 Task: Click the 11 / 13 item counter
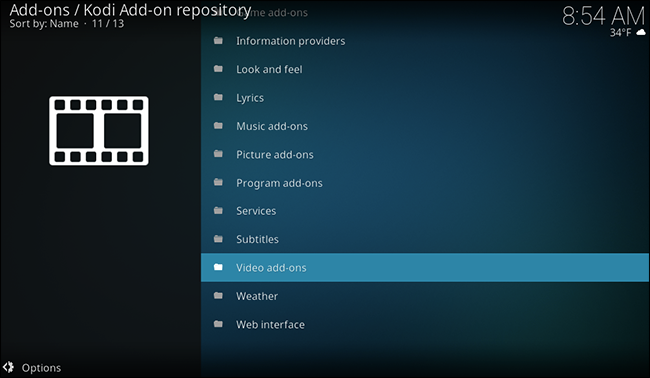tap(108, 24)
